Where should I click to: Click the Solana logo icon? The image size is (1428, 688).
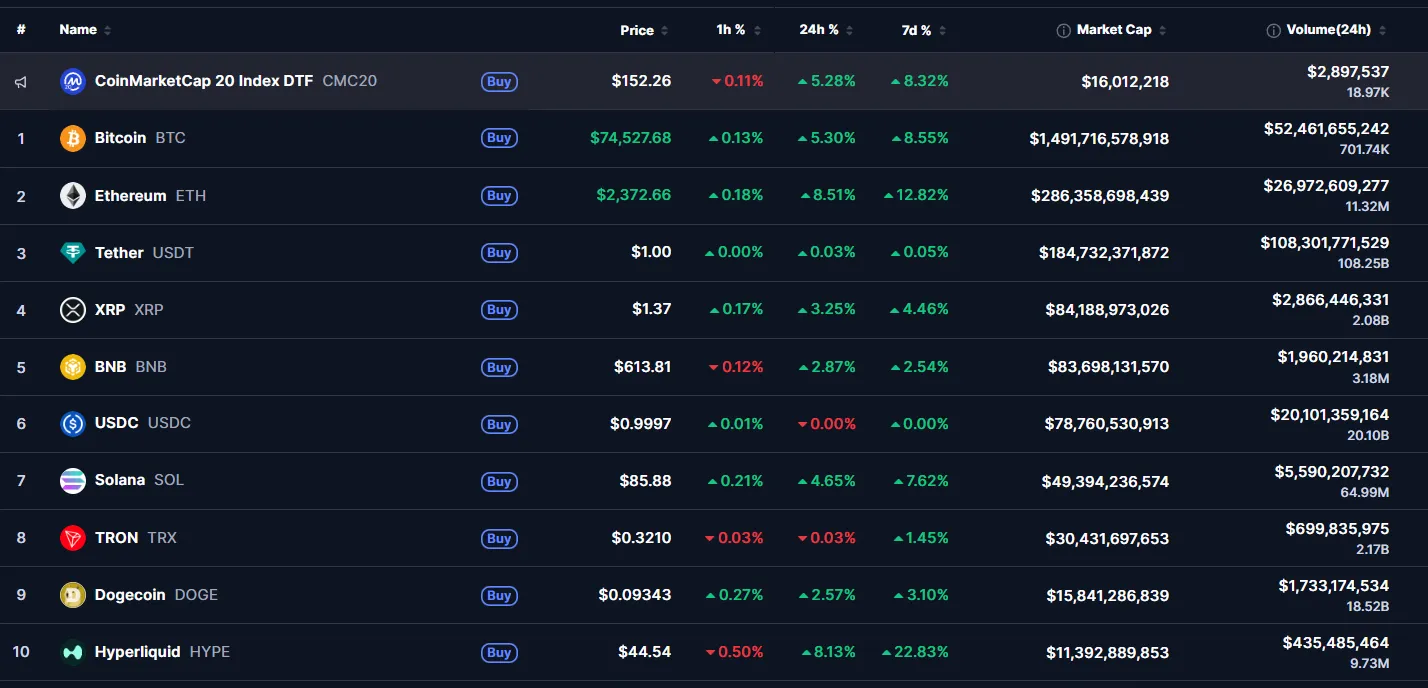73,481
